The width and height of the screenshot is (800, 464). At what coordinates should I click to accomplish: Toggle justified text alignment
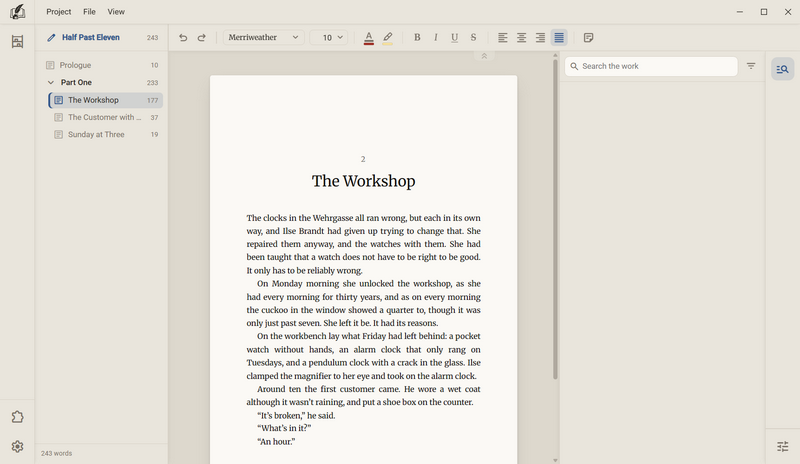(x=559, y=37)
